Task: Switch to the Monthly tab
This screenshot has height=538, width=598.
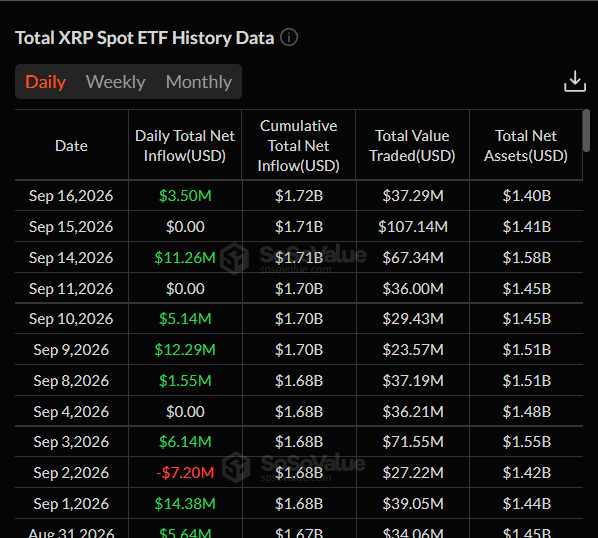Action: point(199,82)
